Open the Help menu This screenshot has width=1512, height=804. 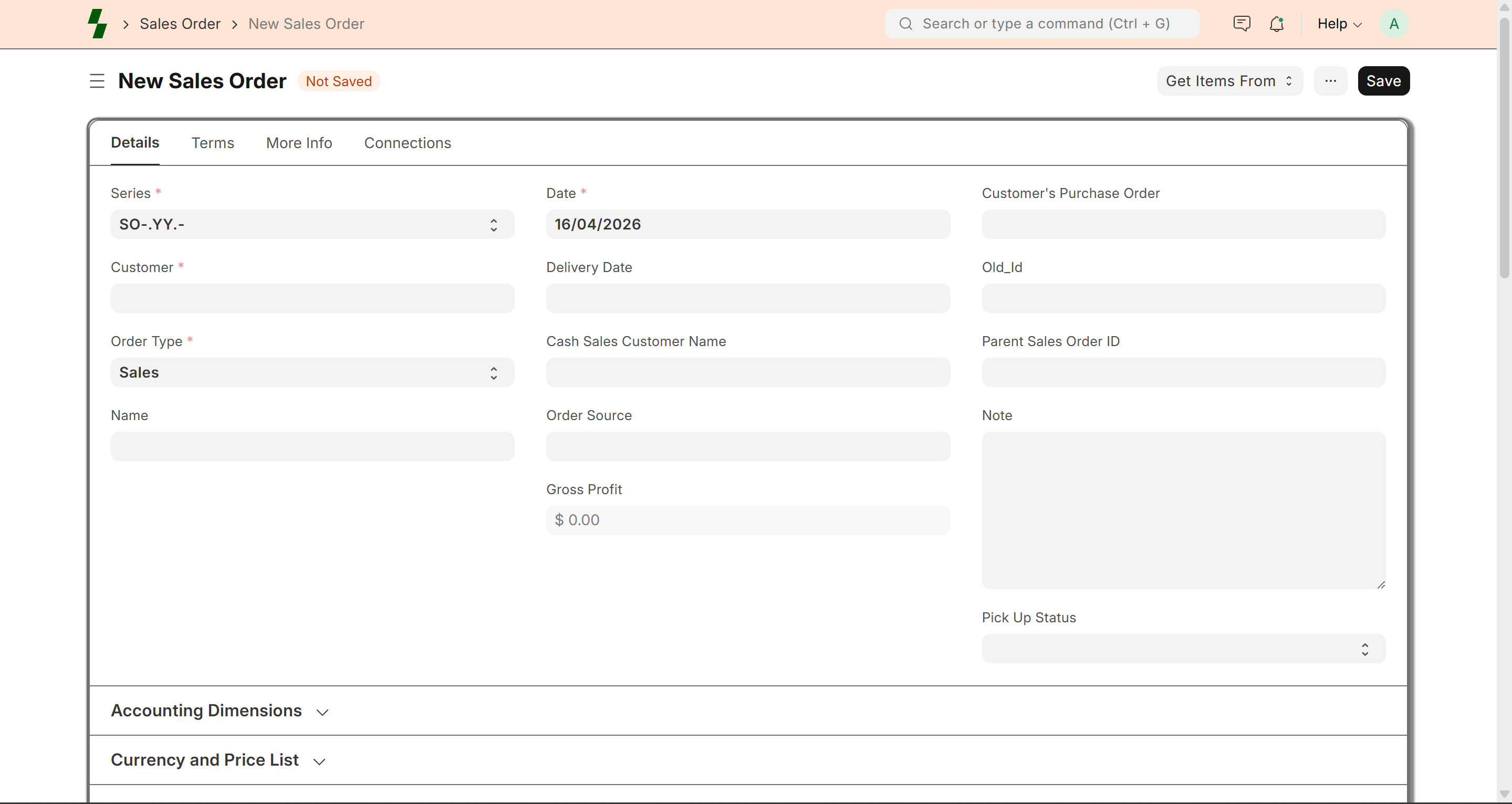click(1339, 24)
